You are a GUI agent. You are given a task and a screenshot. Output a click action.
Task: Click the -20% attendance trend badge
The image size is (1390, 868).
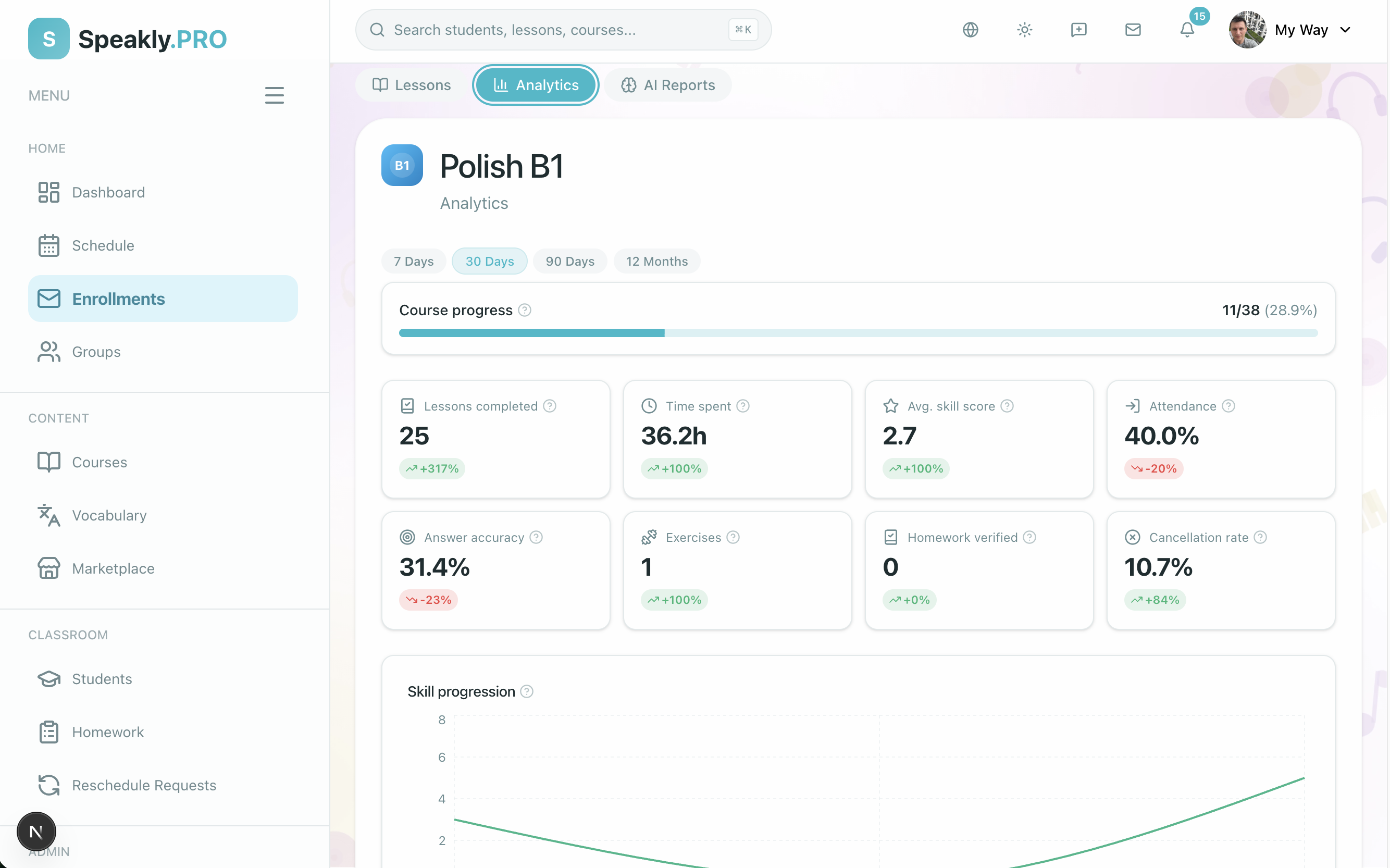[x=1153, y=468]
